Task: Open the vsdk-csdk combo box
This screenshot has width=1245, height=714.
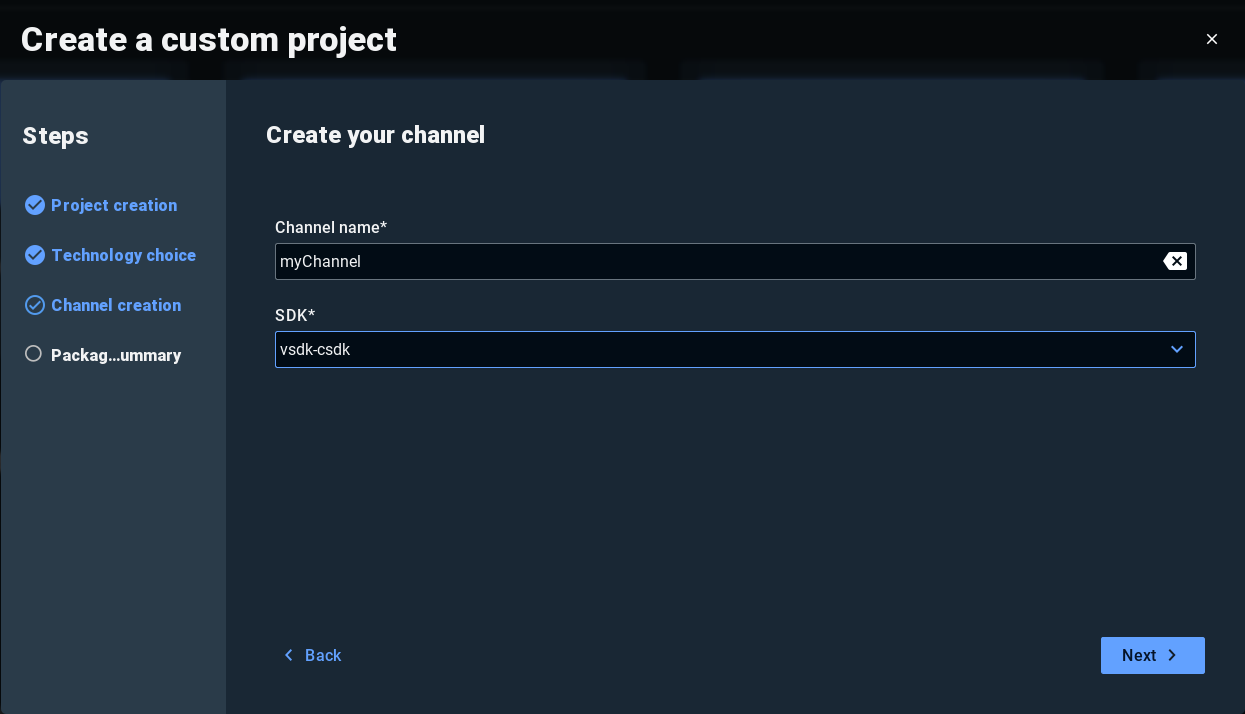Action: [735, 349]
